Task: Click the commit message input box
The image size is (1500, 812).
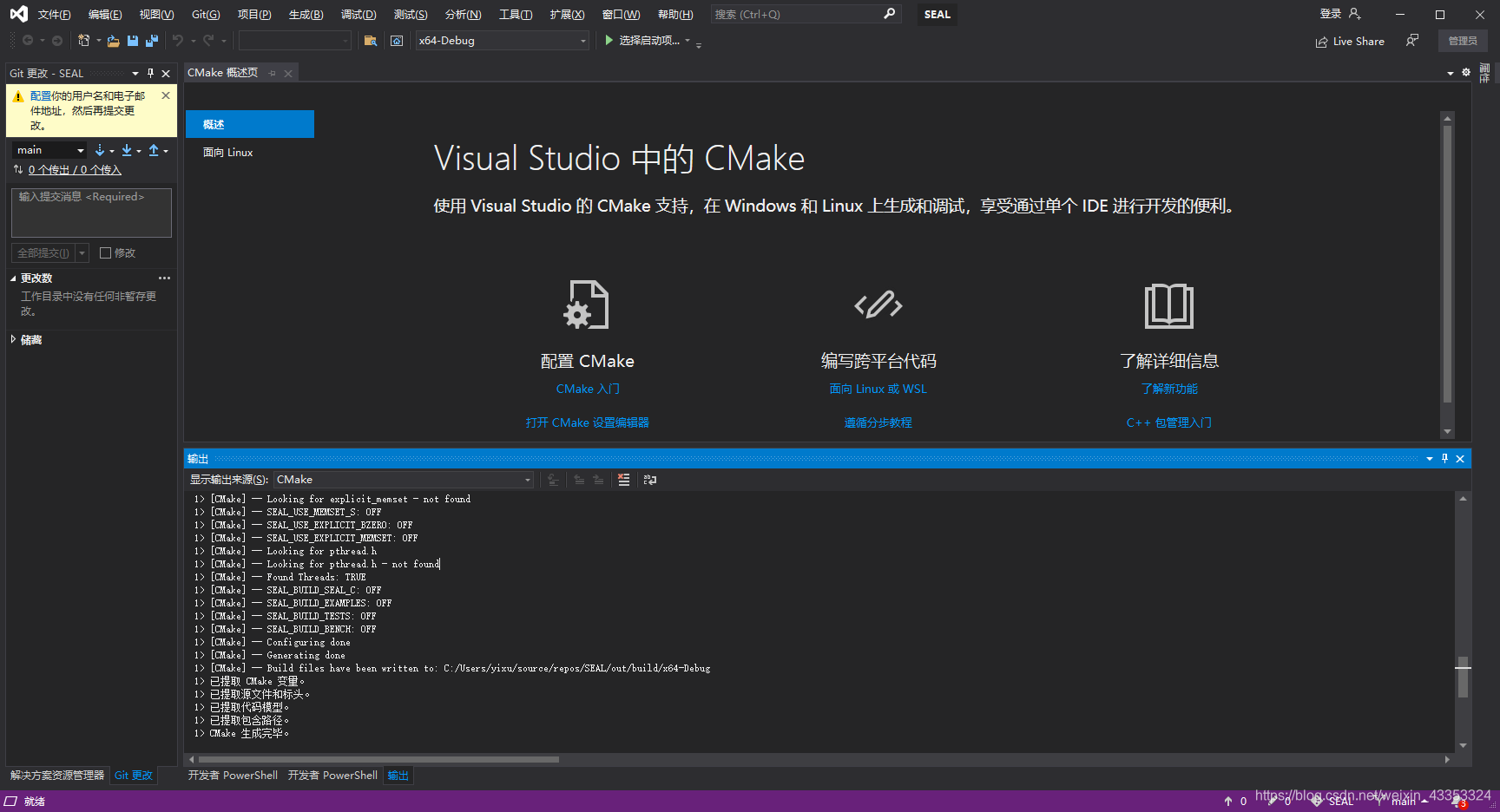Action: (x=91, y=213)
